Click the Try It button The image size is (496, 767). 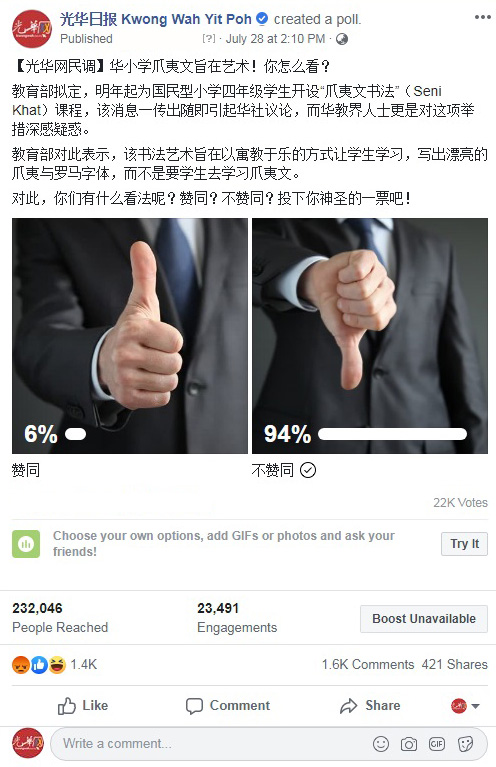coord(464,544)
